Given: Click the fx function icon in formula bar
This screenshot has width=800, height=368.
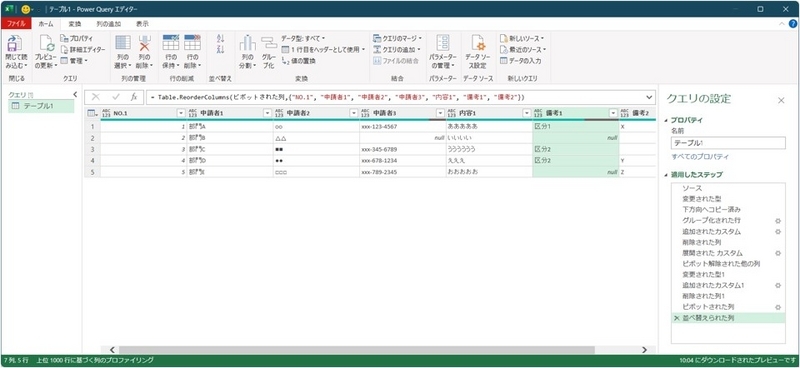Looking at the screenshot, I should 134,97.
